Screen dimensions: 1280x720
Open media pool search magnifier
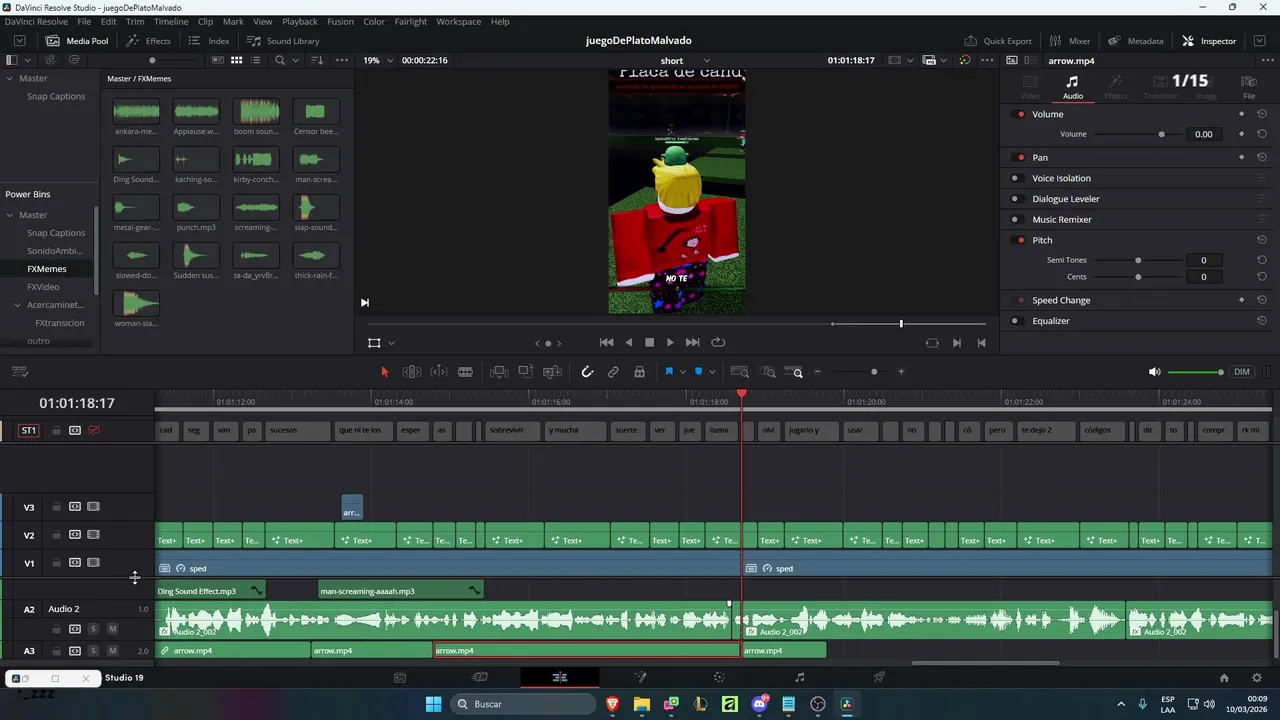point(280,60)
